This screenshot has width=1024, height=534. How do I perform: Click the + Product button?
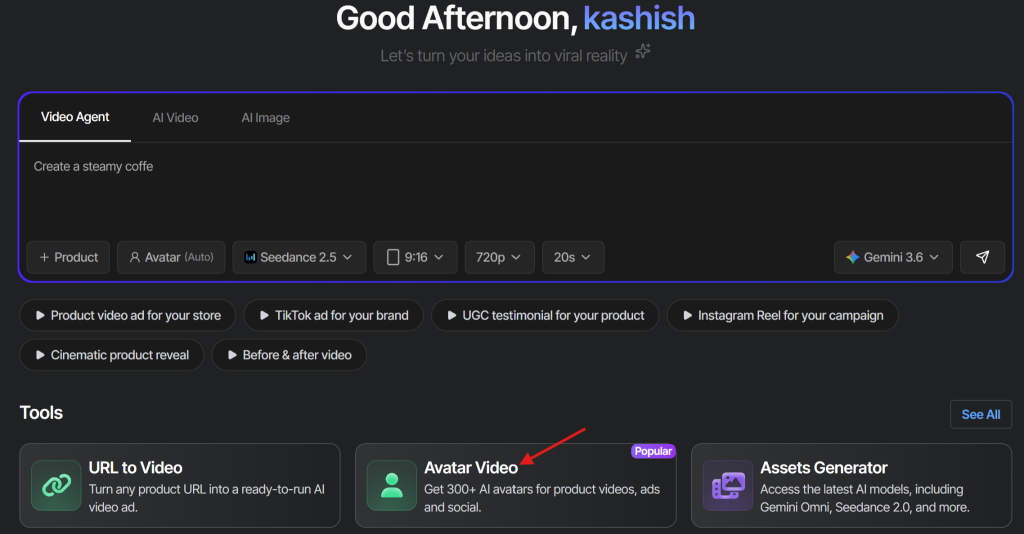(x=69, y=257)
